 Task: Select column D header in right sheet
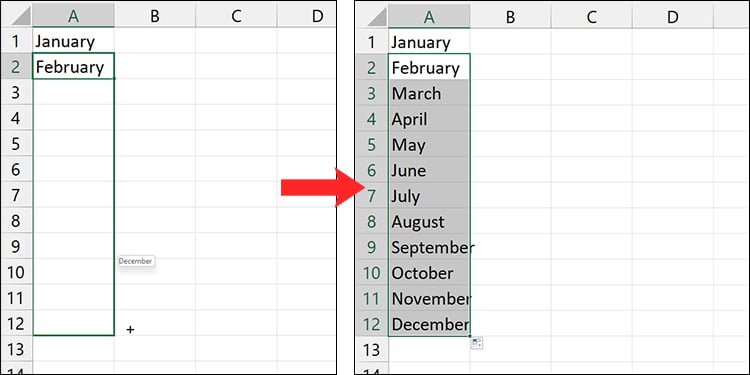coord(673,17)
